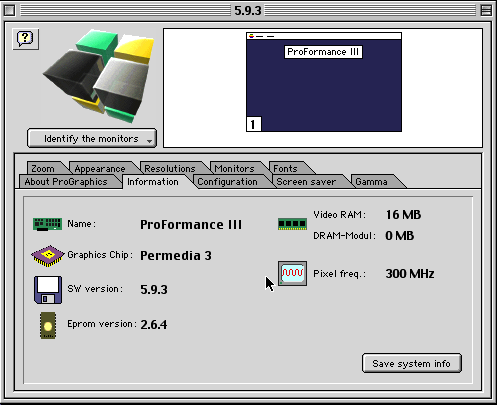Click the ProFormance III label in preview
Image resolution: width=497 pixels, height=405 pixels.
pos(323,52)
